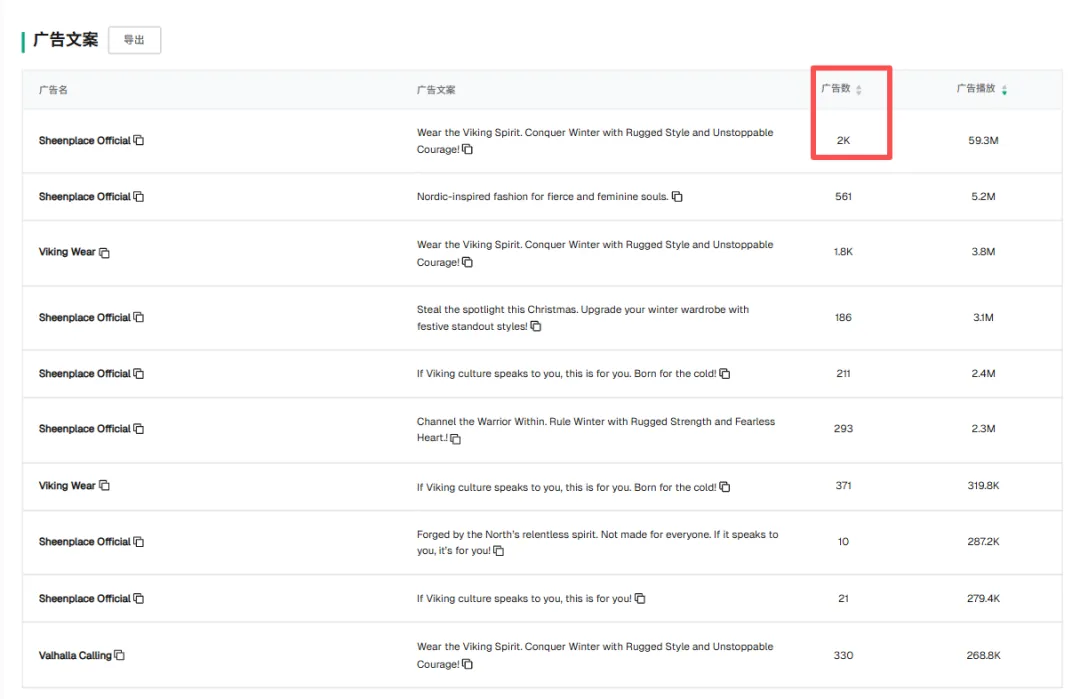
Task: Open Sheenplace Official in the 561 row
Action: tap(84, 197)
